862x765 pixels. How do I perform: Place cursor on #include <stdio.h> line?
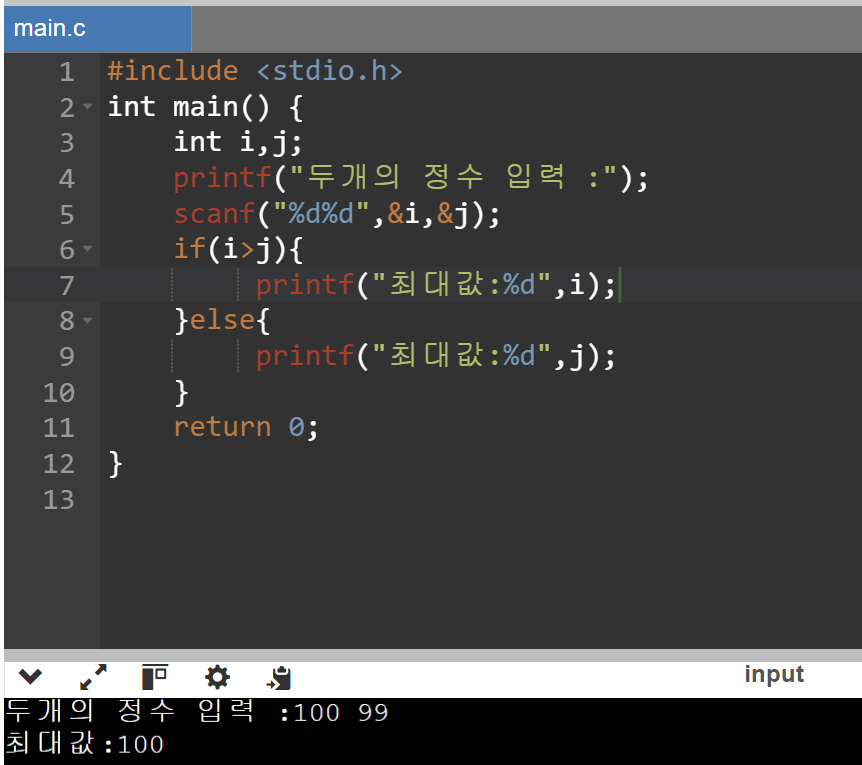coord(255,71)
